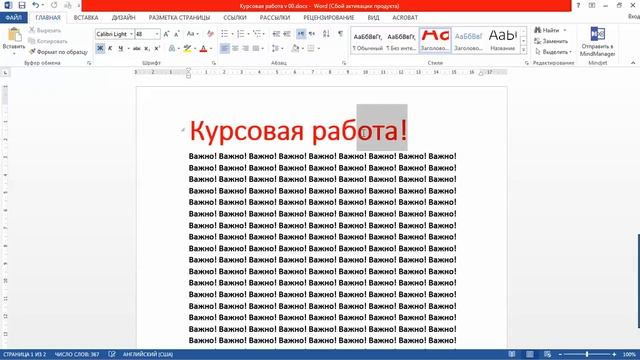Click the 100% zoom level button
The height and width of the screenshot is (360, 640).
click(629, 354)
